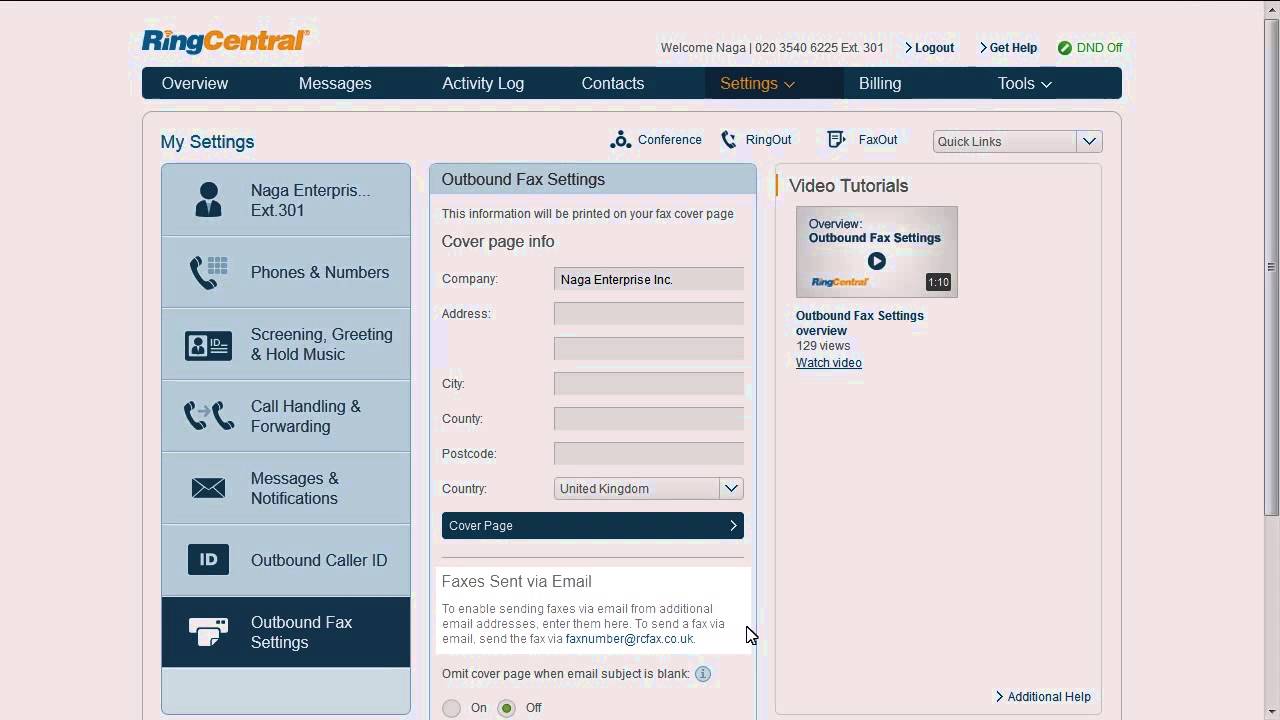Click the City input field
Screen dimensions: 1280x720
point(649,384)
